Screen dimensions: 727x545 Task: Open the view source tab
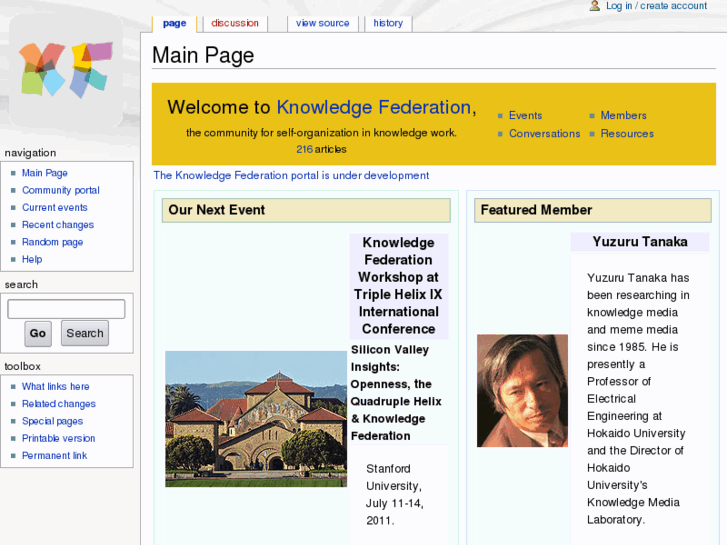click(322, 23)
